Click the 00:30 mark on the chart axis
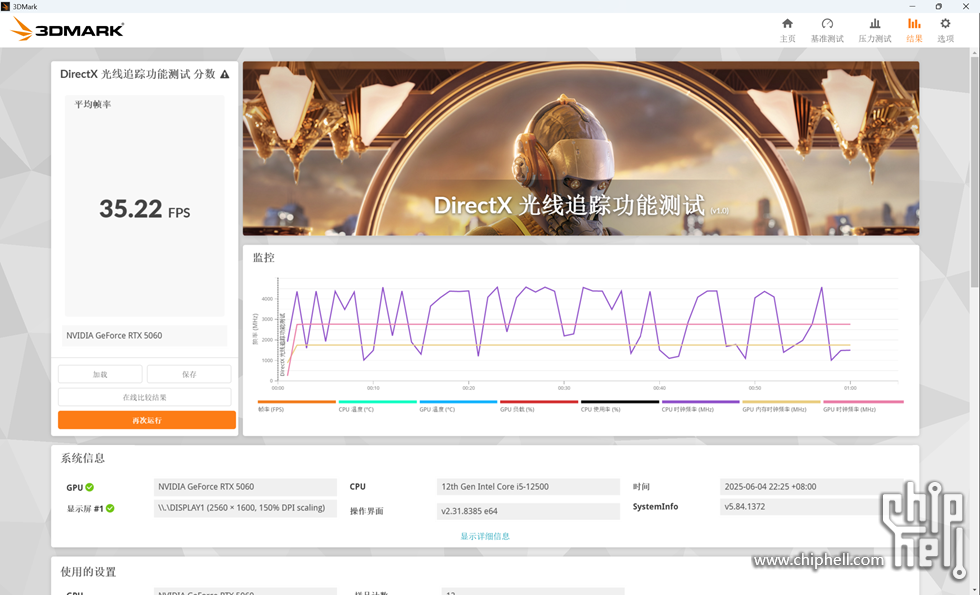The image size is (980, 595). coord(564,388)
